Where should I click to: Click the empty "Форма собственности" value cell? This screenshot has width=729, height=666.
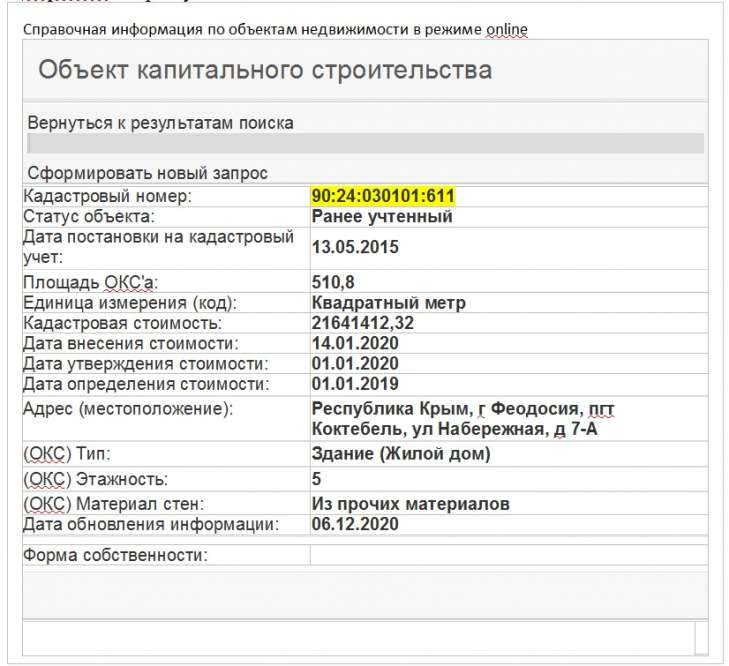tap(508, 555)
